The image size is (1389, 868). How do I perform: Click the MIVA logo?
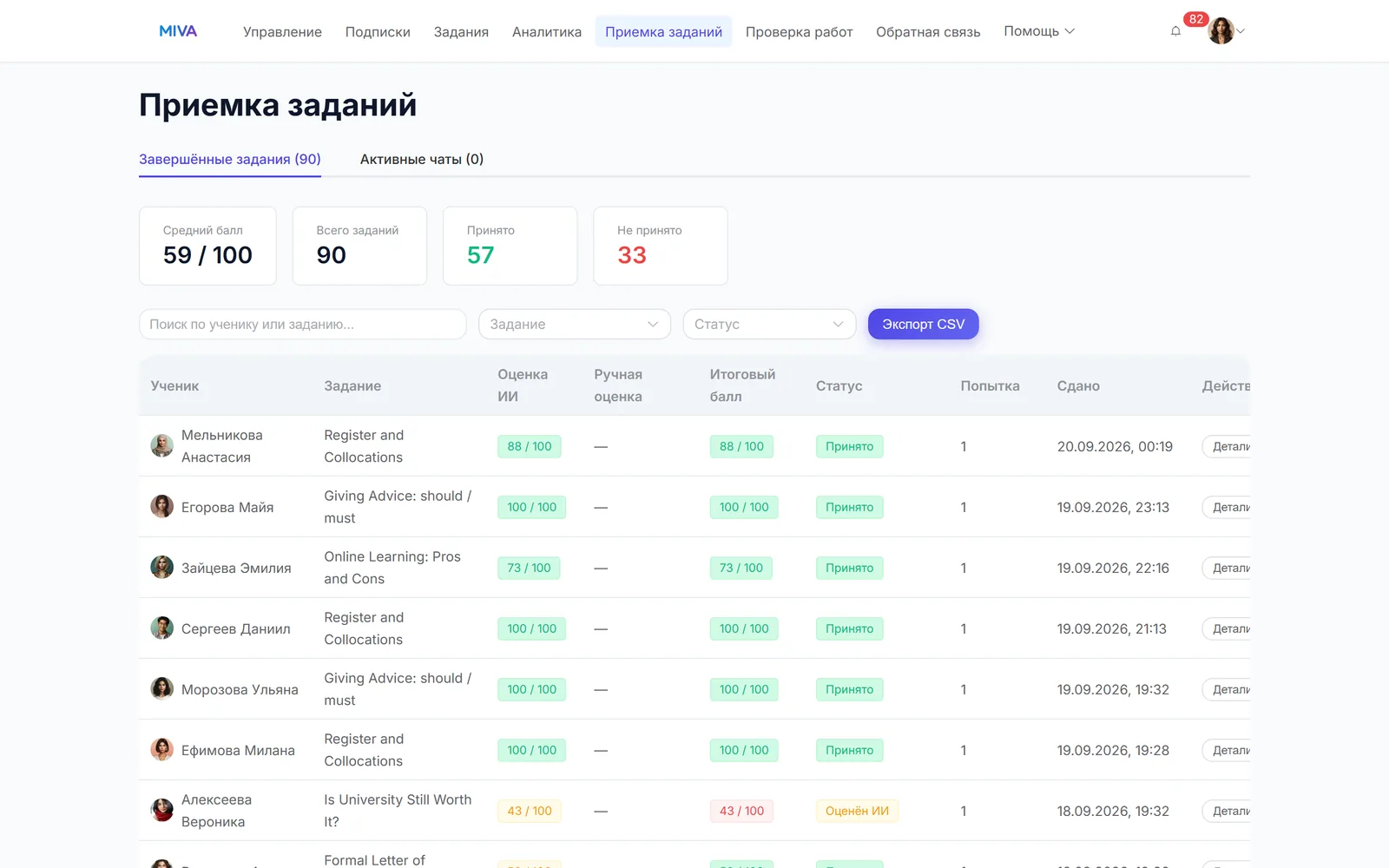tap(178, 31)
